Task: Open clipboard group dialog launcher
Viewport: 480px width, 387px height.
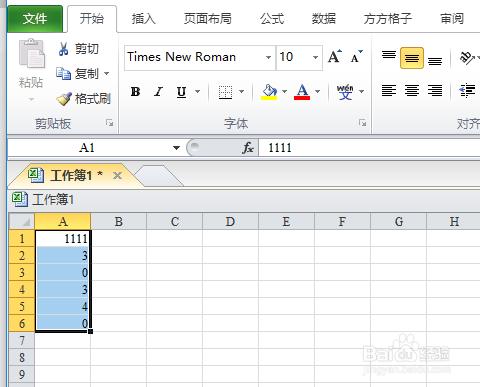Action: pos(109,123)
